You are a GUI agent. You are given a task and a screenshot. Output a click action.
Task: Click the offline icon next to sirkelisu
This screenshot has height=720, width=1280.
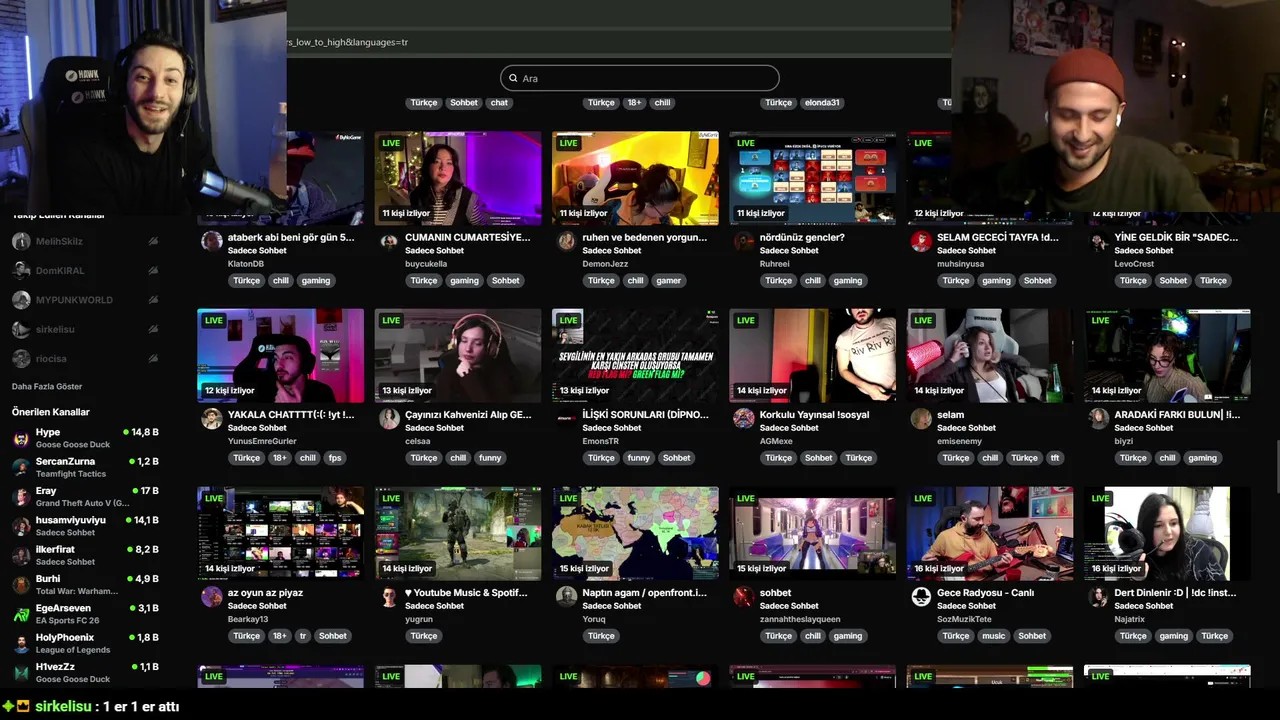tap(153, 329)
